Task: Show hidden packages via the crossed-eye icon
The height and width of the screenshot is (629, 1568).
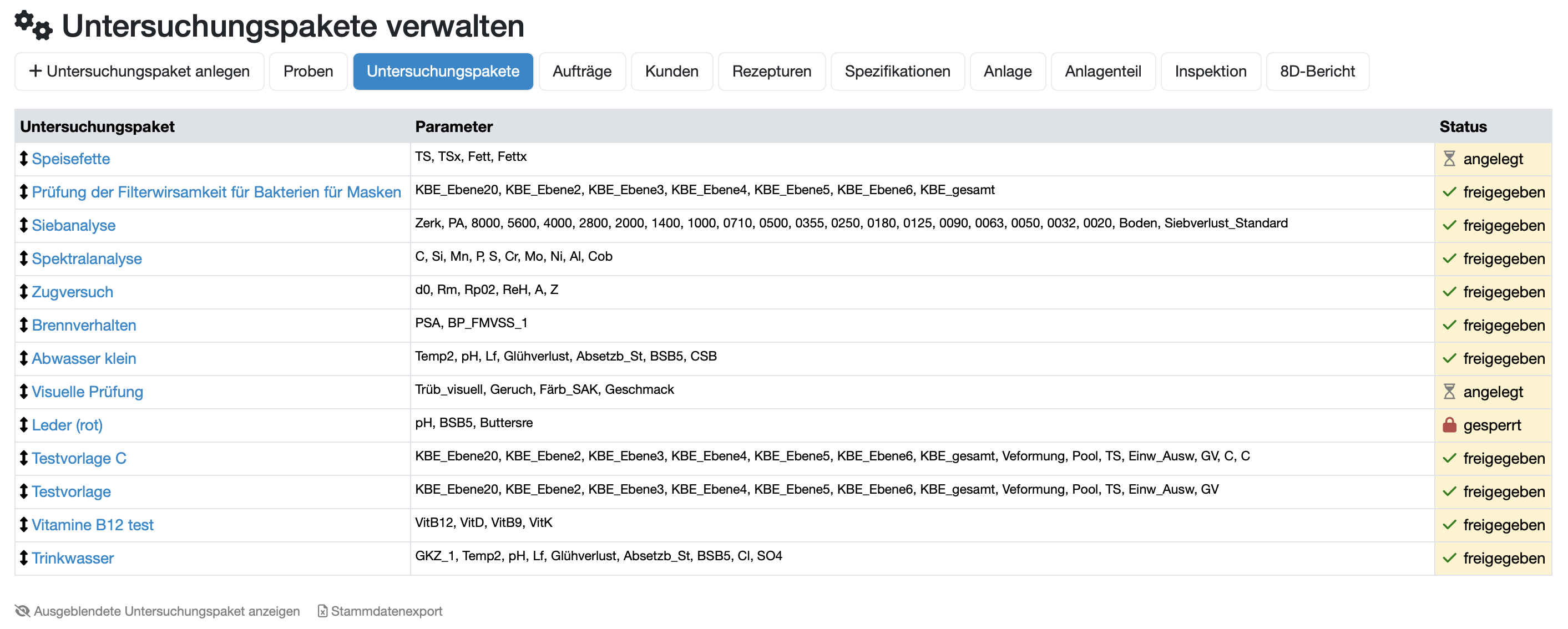Action: point(23,611)
